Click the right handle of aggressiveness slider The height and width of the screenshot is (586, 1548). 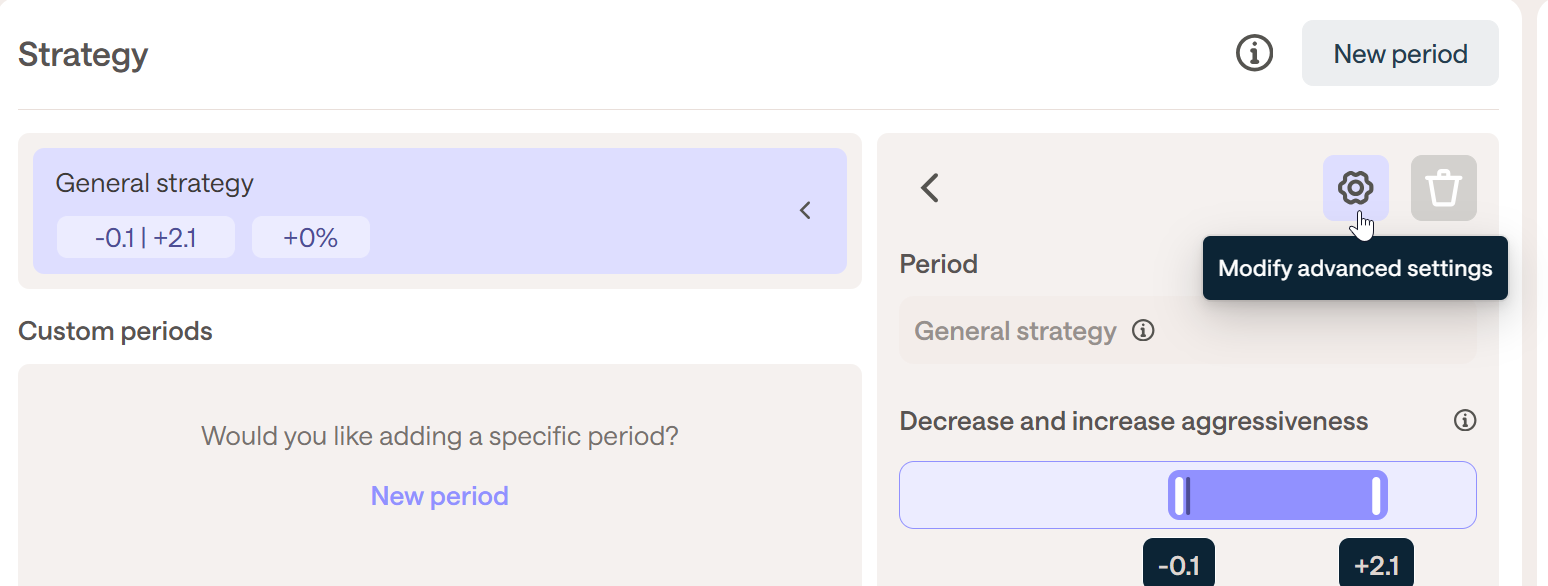pyautogui.click(x=1376, y=495)
